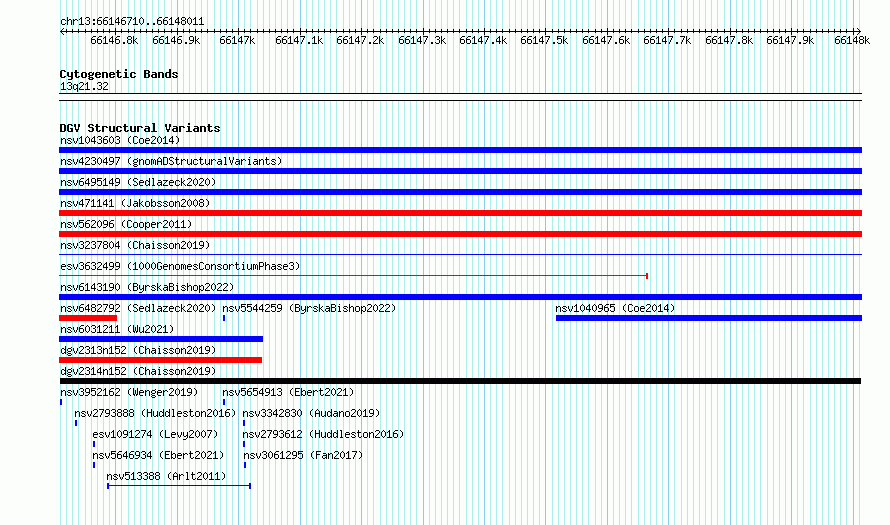Click the blue span line under nsv513388
890x525 pixels.
tap(179, 486)
